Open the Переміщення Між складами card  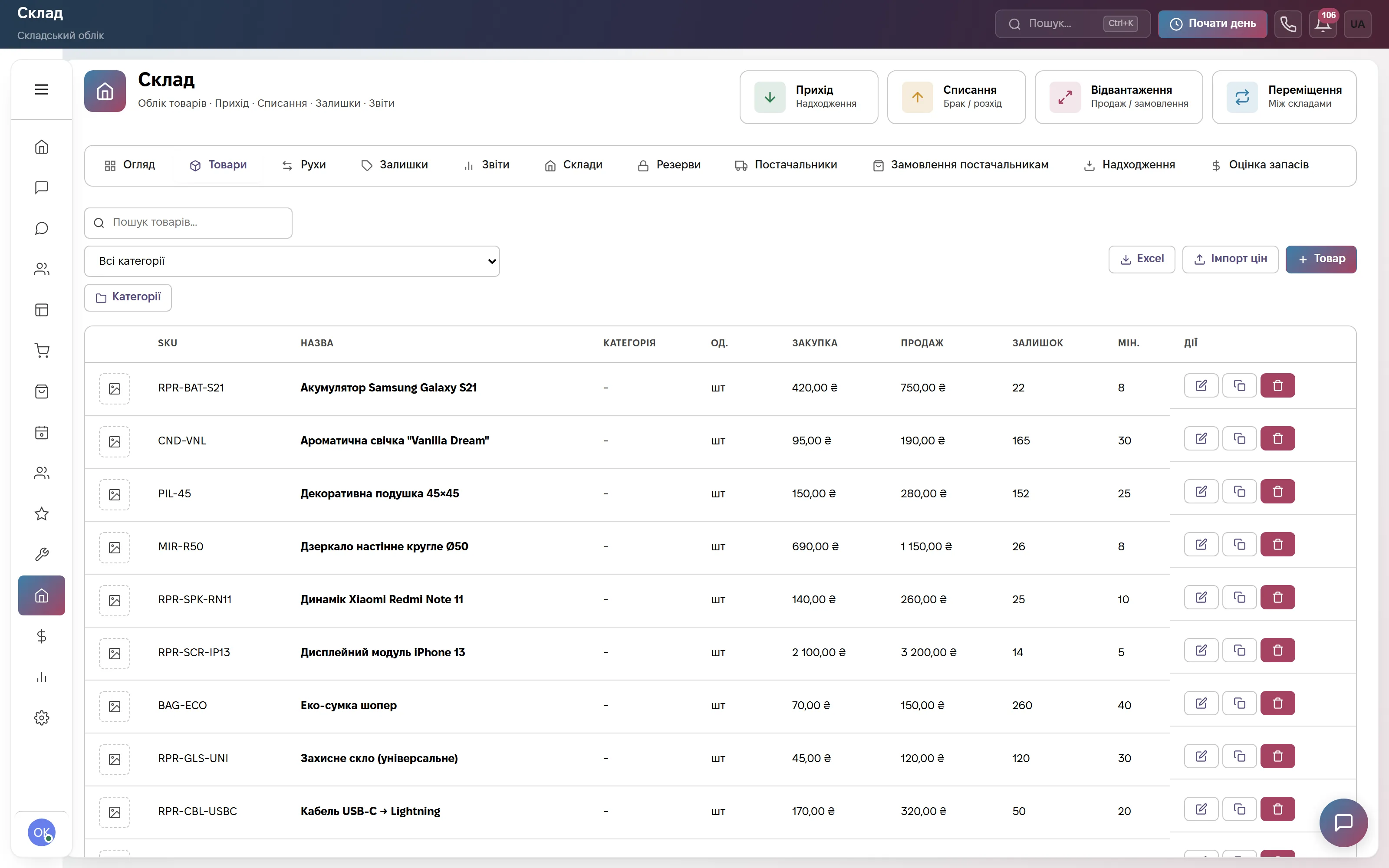pyautogui.click(x=1284, y=97)
